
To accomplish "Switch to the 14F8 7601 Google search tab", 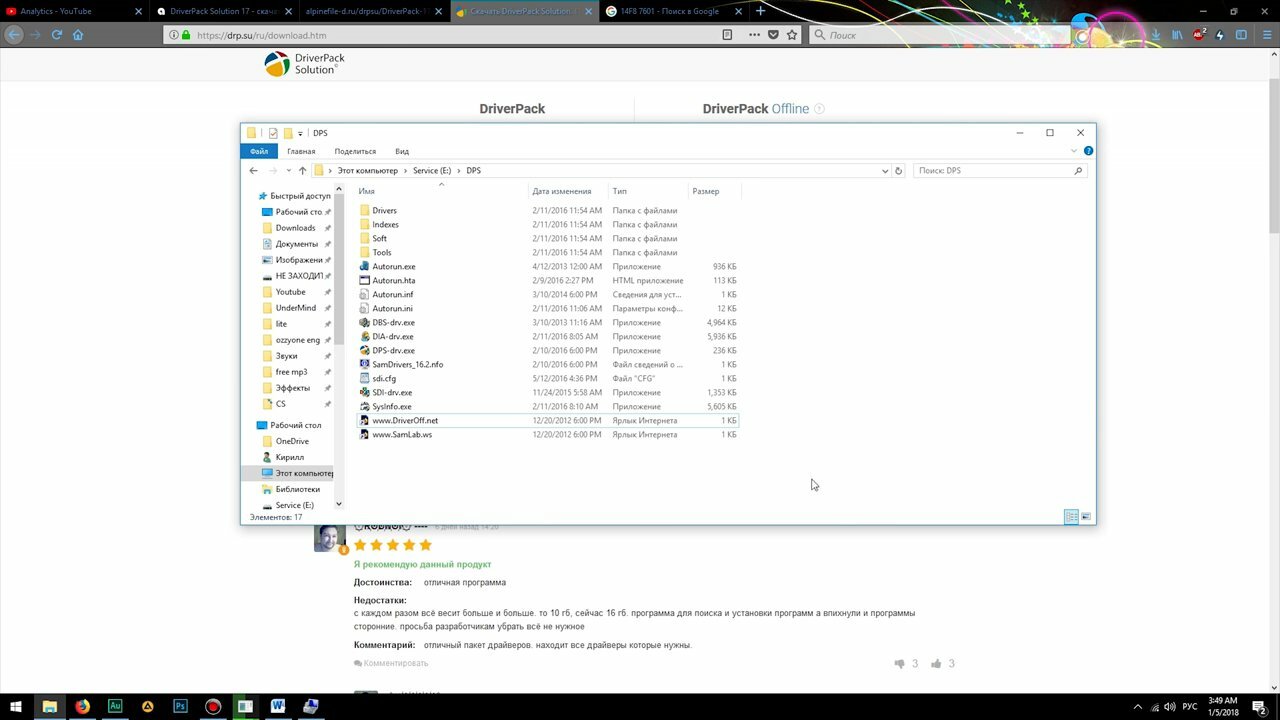I will click(674, 11).
